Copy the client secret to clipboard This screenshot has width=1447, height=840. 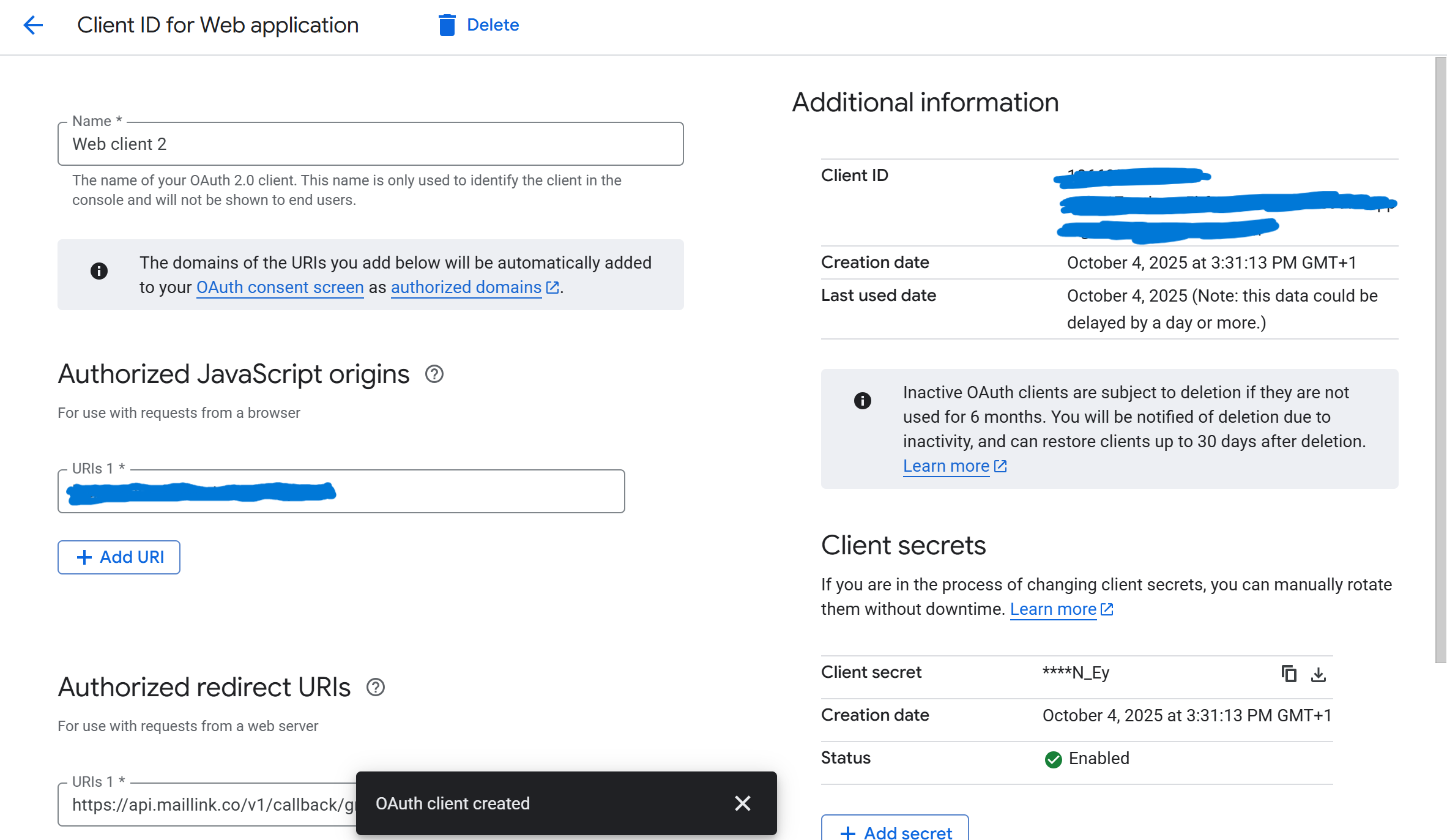[1289, 674]
